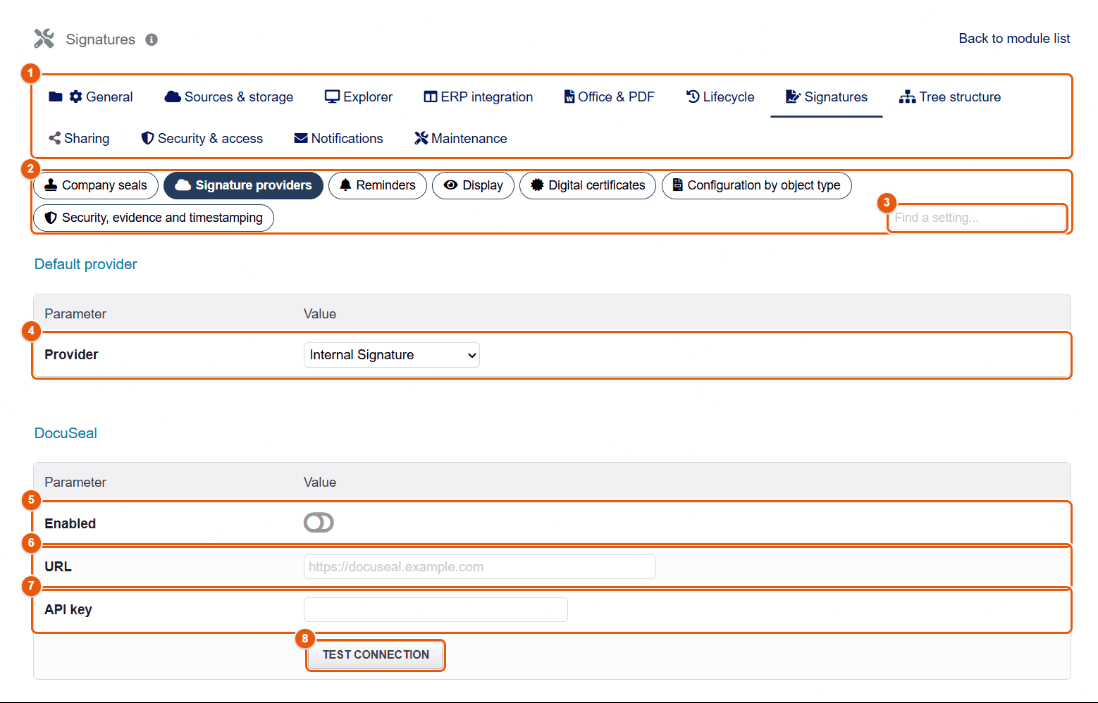
Task: Select the Tree structure tab
Action: [950, 97]
